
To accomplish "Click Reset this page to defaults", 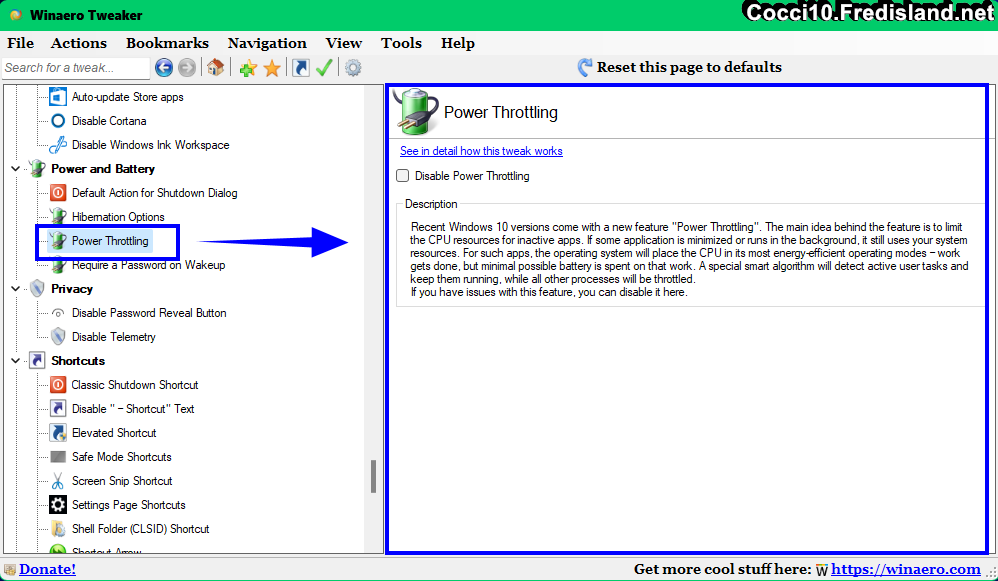I will pyautogui.click(x=689, y=67).
